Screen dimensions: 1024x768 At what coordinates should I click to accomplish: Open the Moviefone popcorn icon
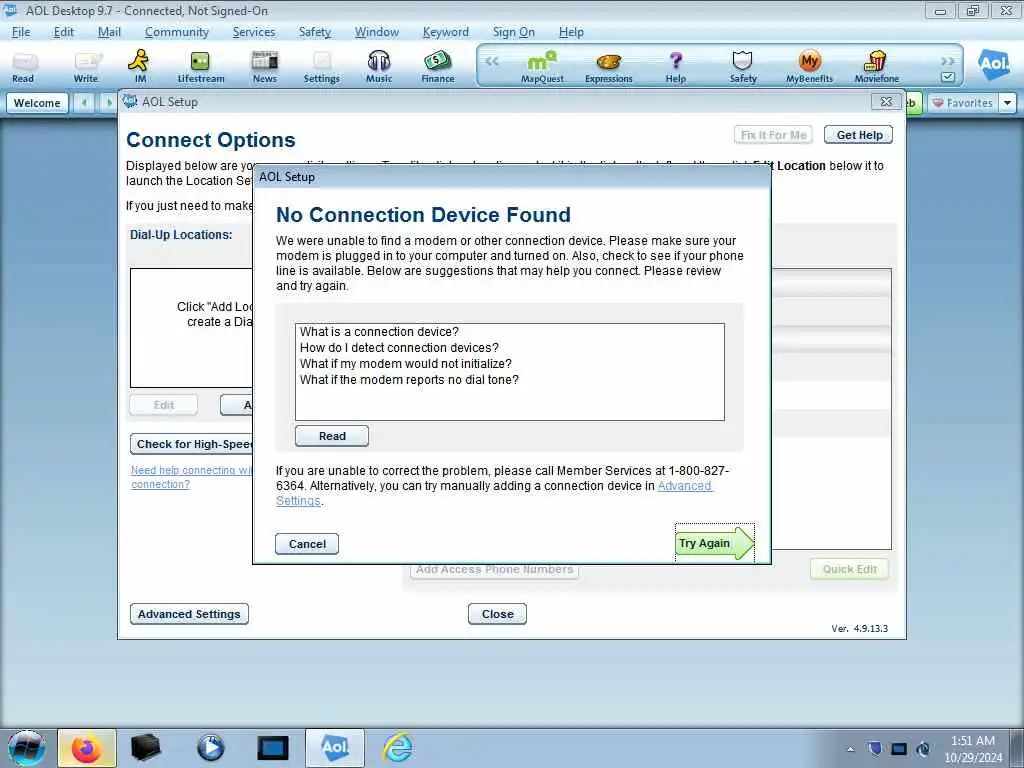click(x=876, y=67)
